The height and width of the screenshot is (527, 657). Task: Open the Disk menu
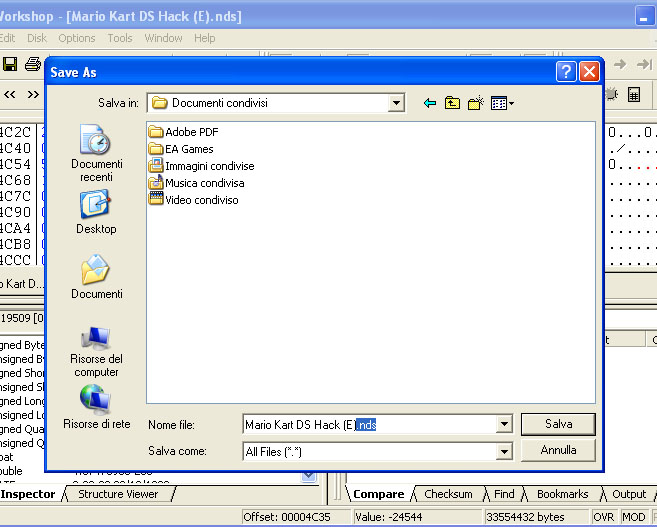(37, 38)
